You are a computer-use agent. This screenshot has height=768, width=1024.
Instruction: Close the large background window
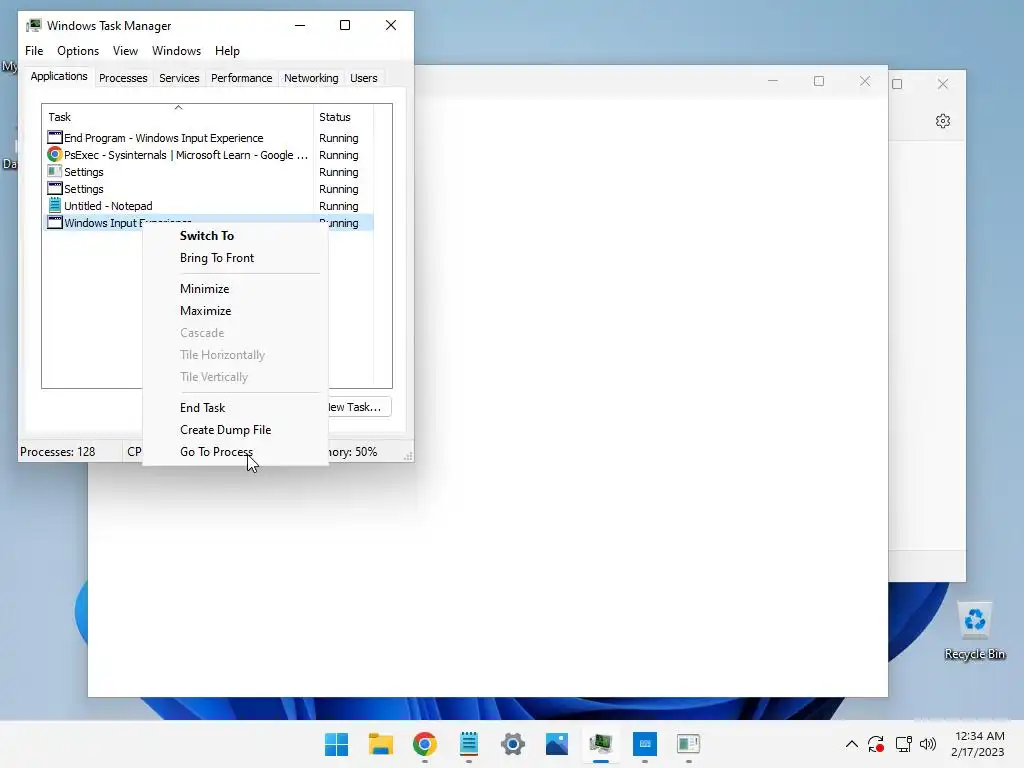click(865, 81)
